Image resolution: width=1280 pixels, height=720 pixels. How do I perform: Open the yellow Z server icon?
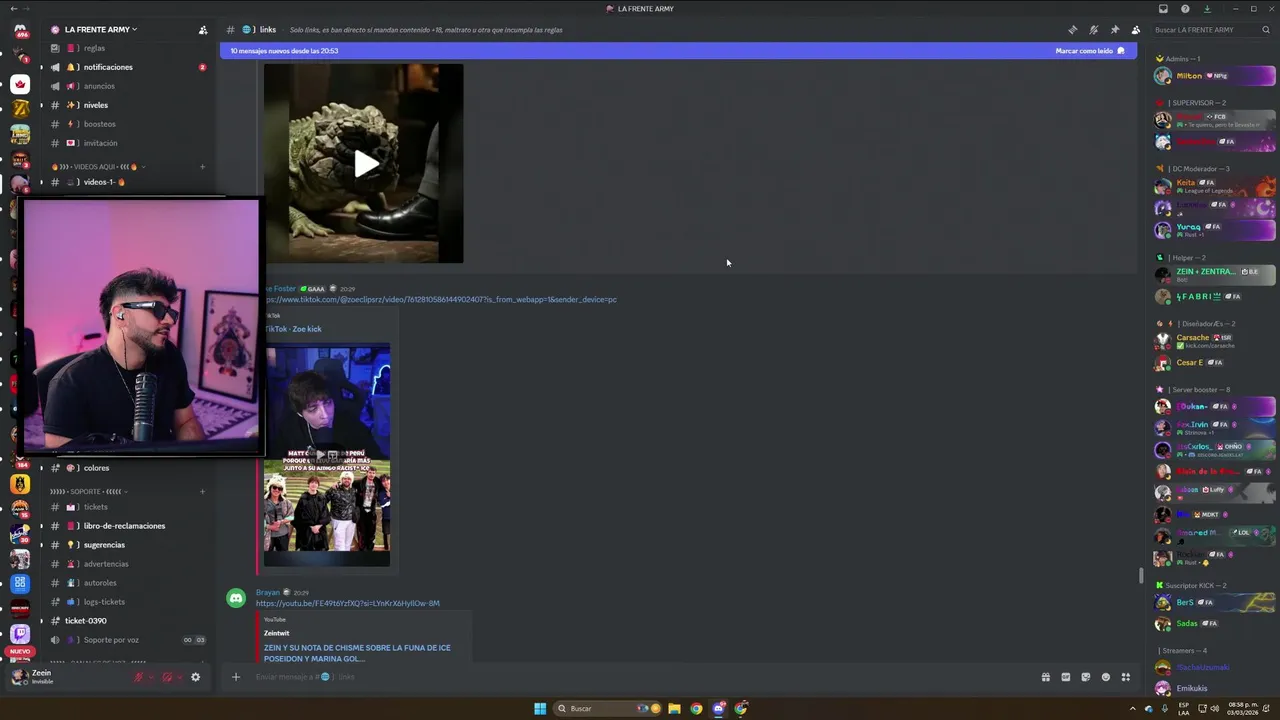coord(20,108)
